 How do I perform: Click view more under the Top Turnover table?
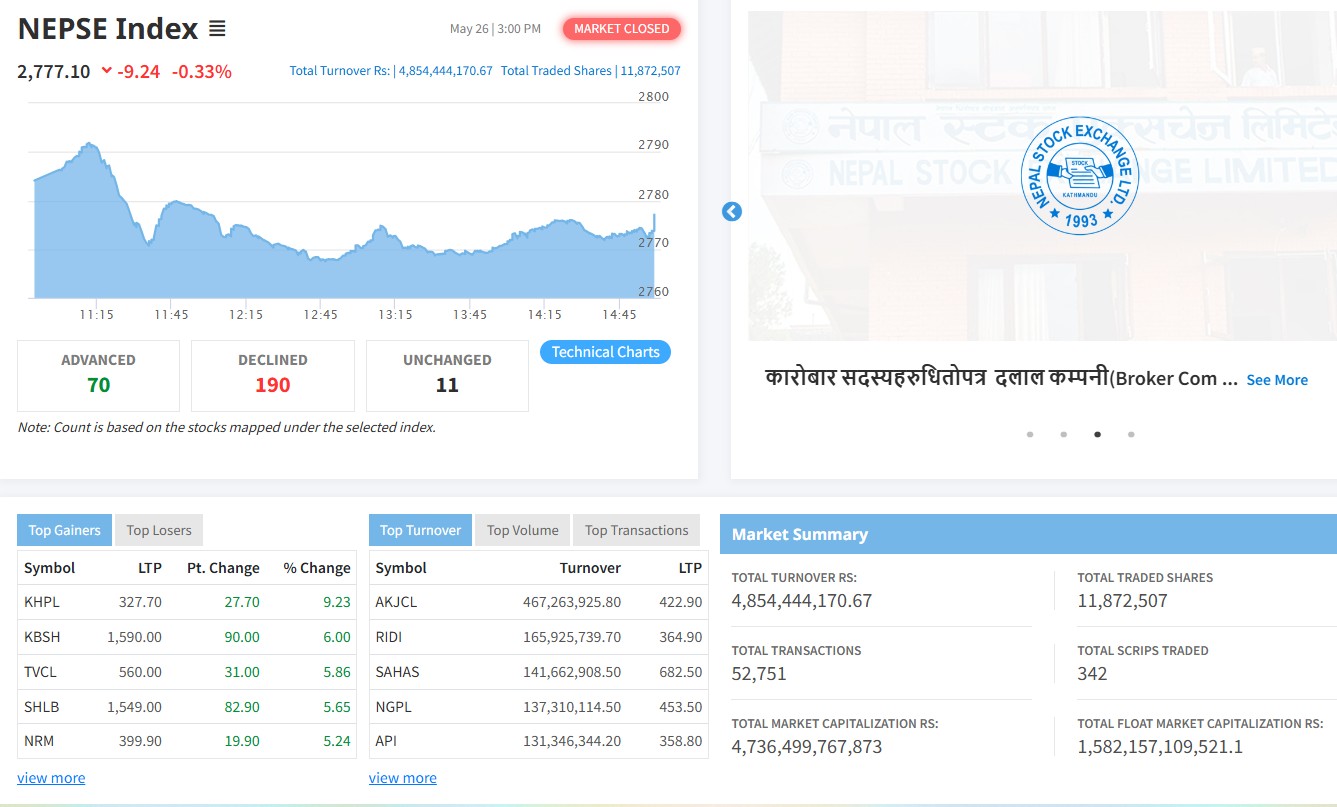coord(403,778)
